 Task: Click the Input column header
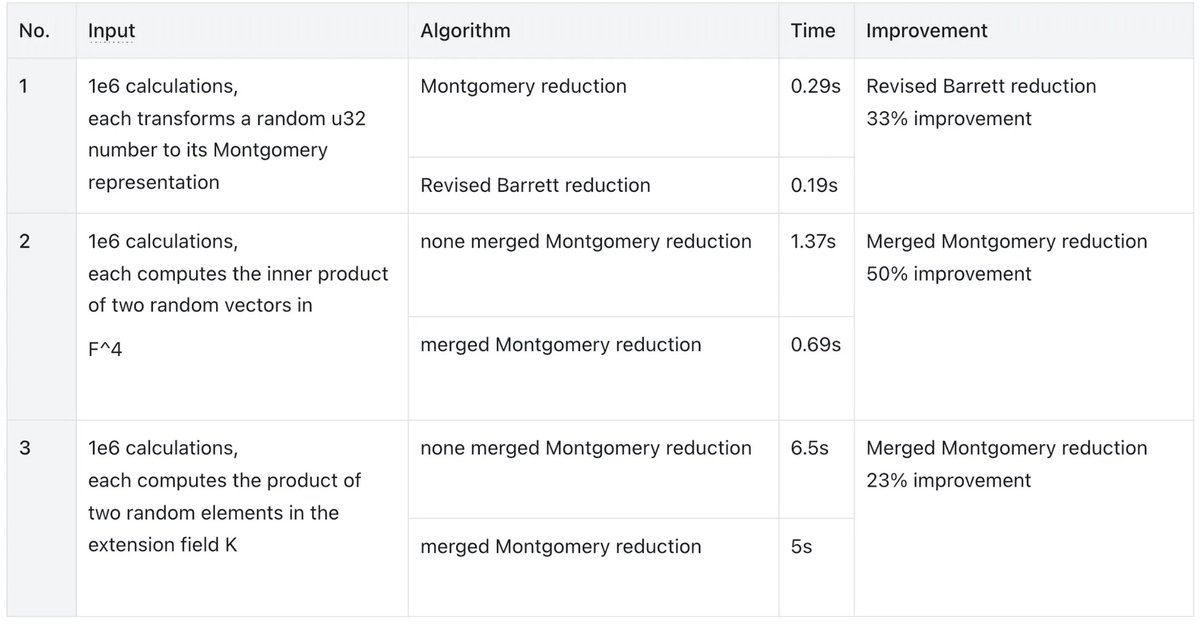click(x=242, y=31)
